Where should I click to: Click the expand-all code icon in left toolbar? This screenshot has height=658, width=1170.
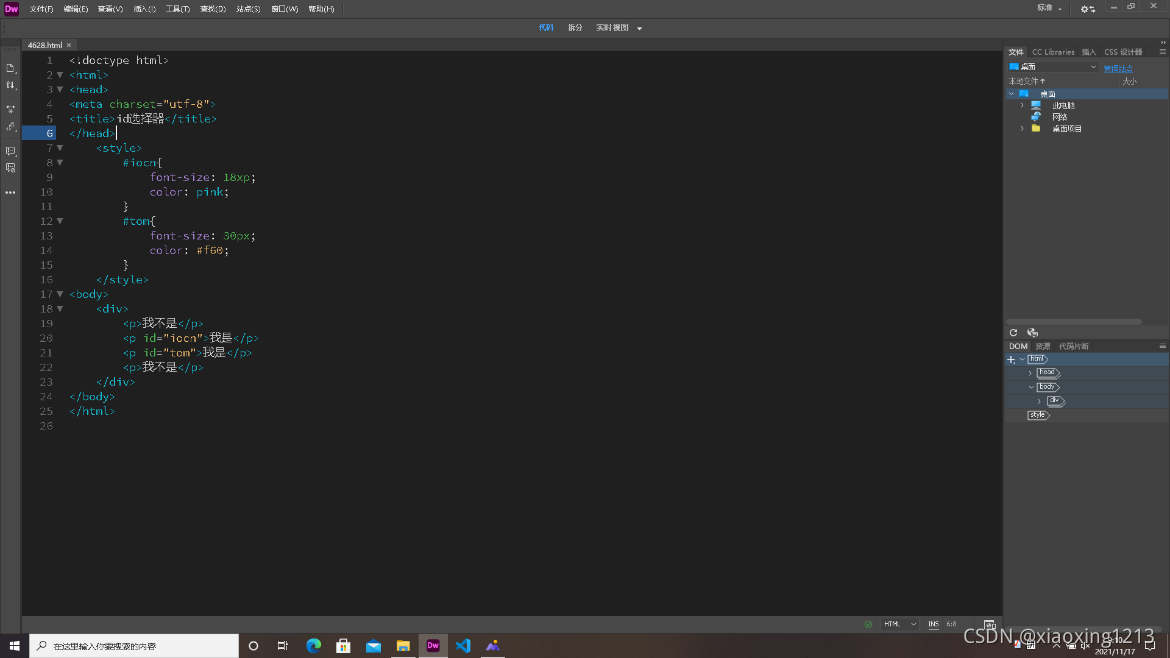(x=10, y=109)
